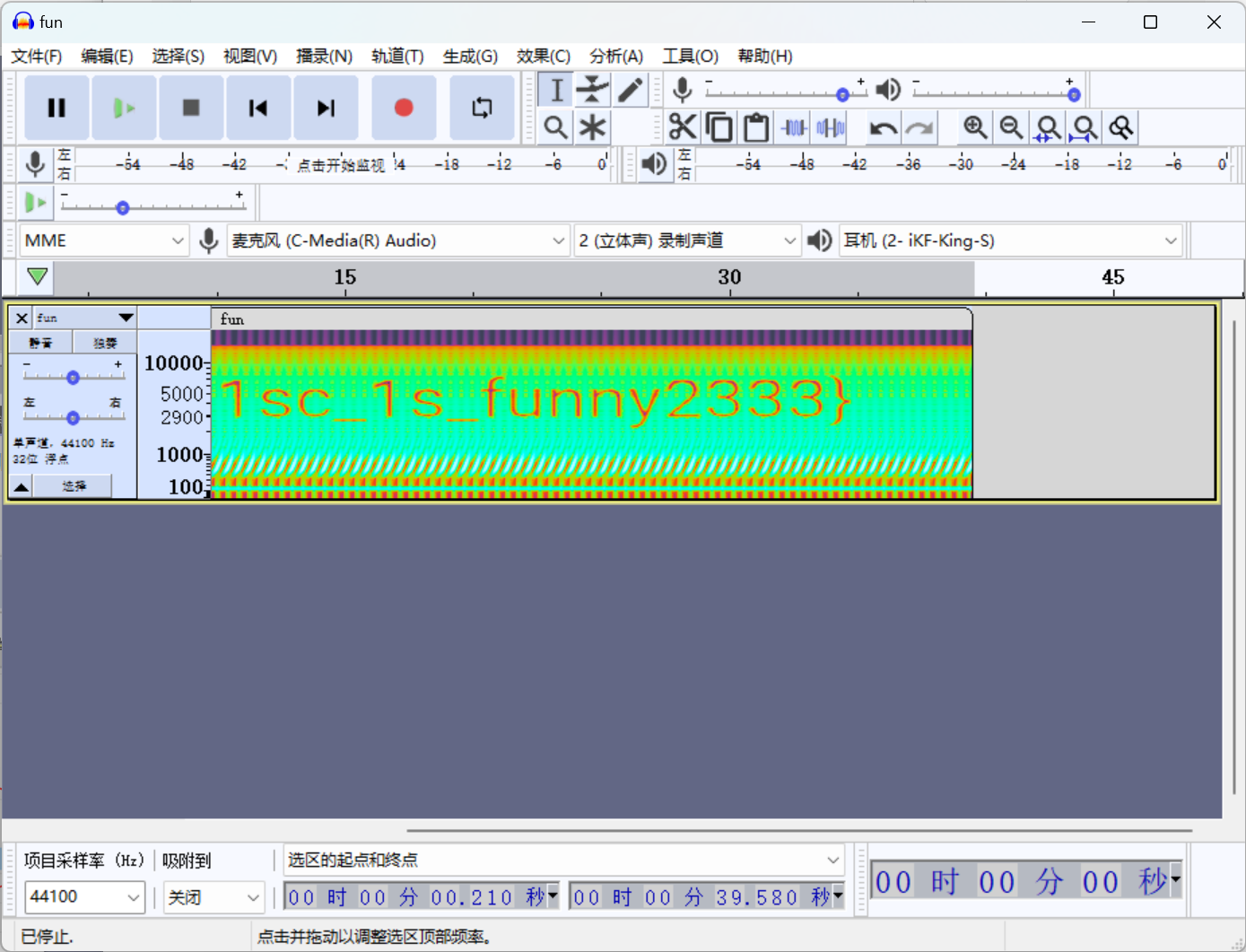Select the Multi-tool asterisk icon

coord(592,127)
